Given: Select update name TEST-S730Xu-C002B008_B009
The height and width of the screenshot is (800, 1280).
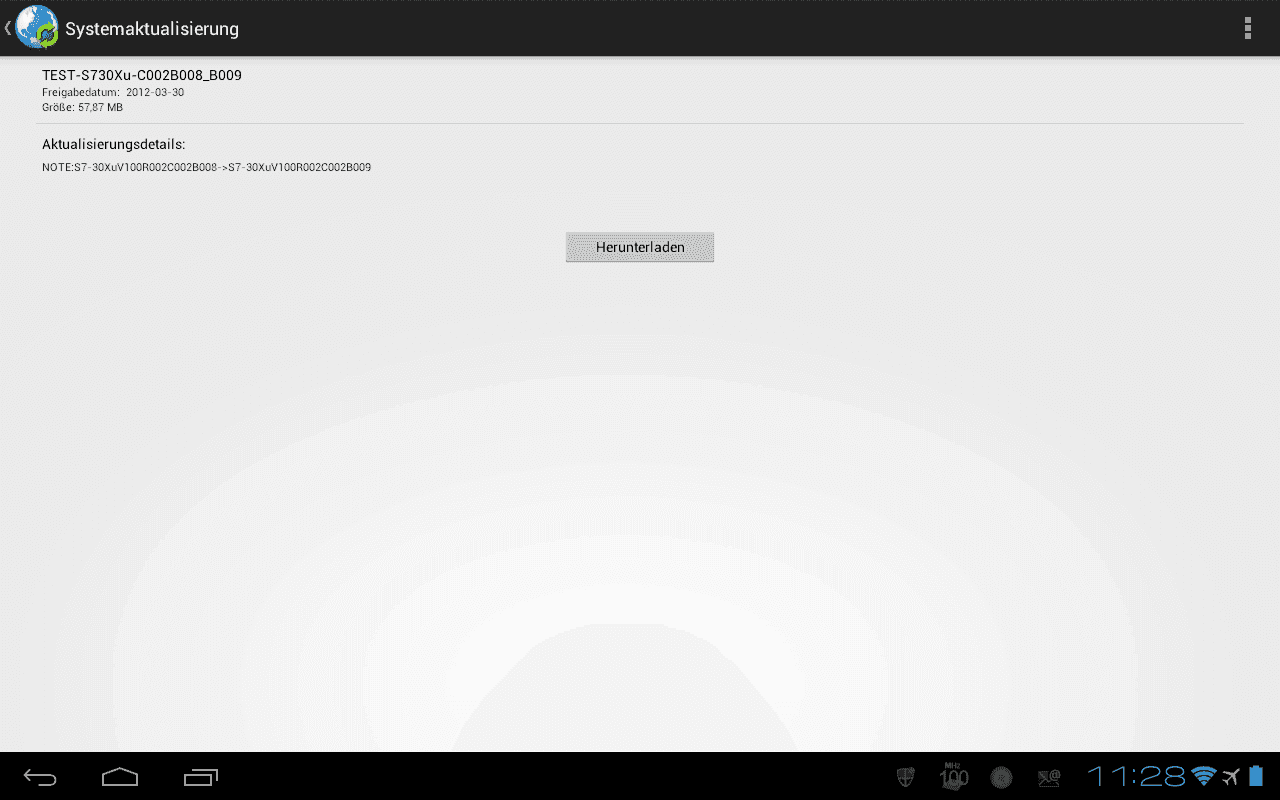Looking at the screenshot, I should point(142,75).
